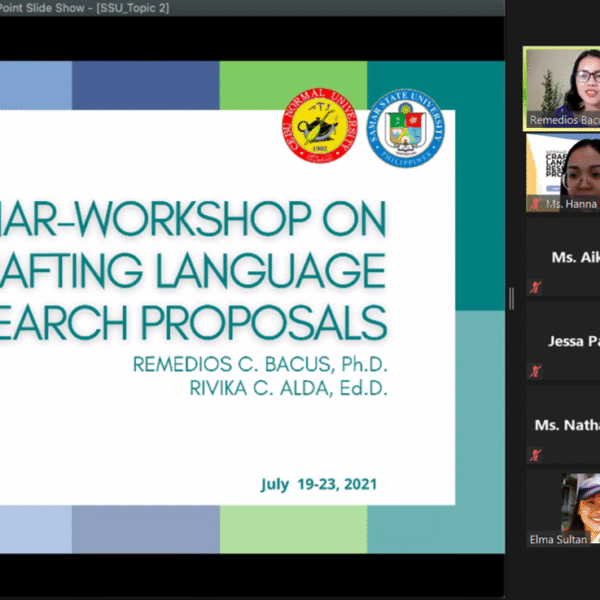Click the Remedios Bacus name label
This screenshot has height=600, width=600.
(564, 120)
